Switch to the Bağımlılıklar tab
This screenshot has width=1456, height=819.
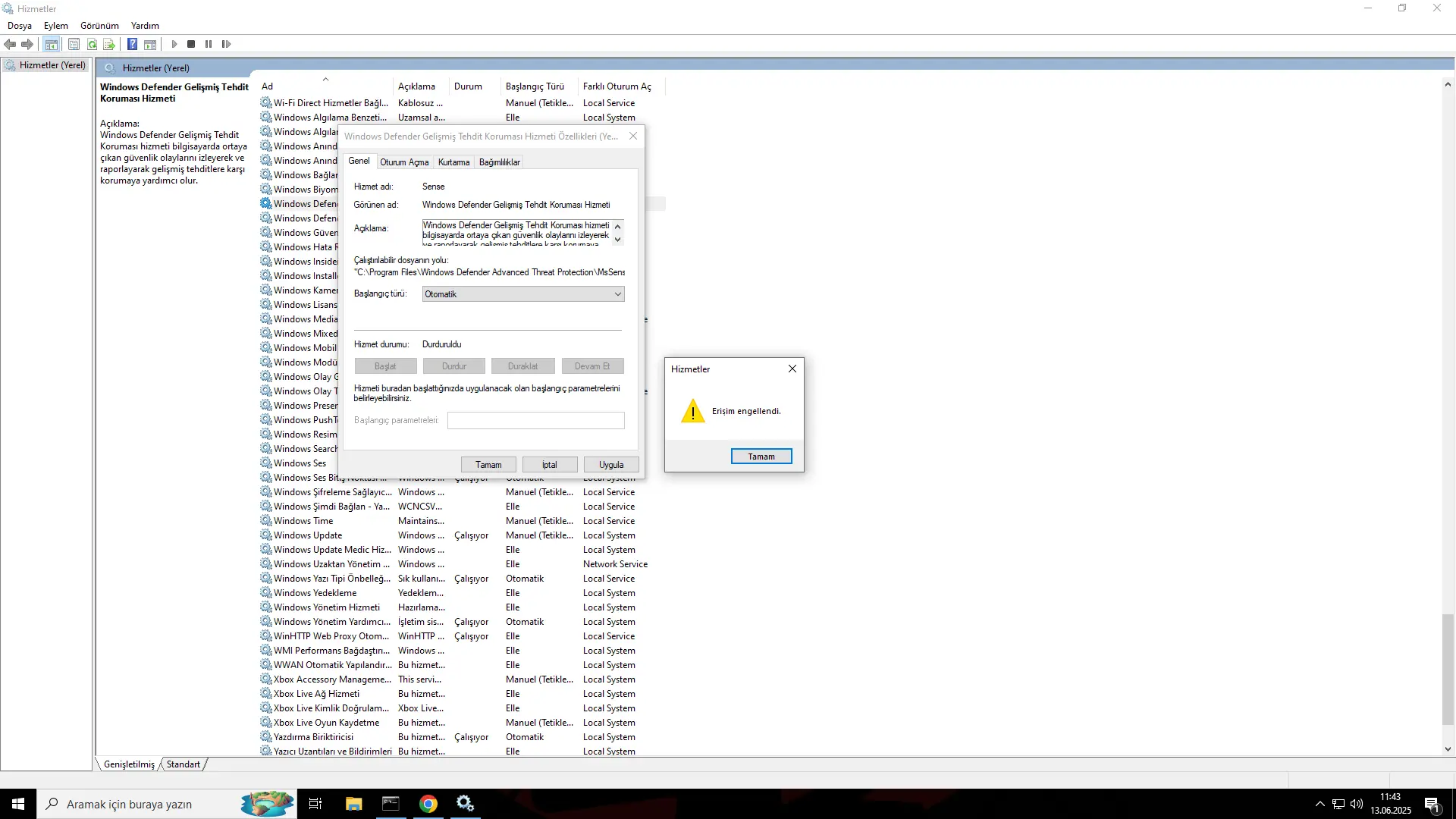[x=499, y=162]
